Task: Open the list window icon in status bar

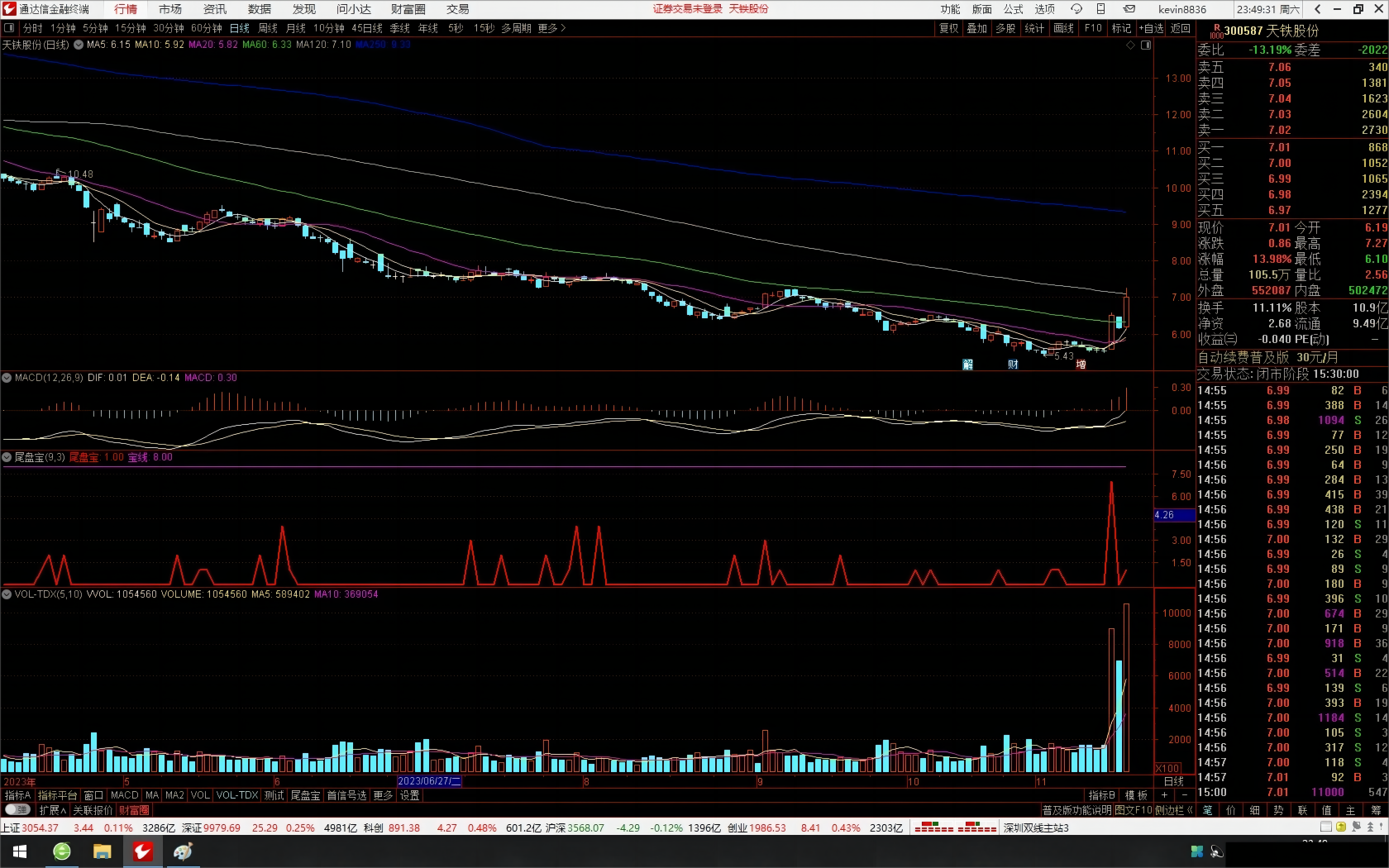Action: (x=1326, y=827)
